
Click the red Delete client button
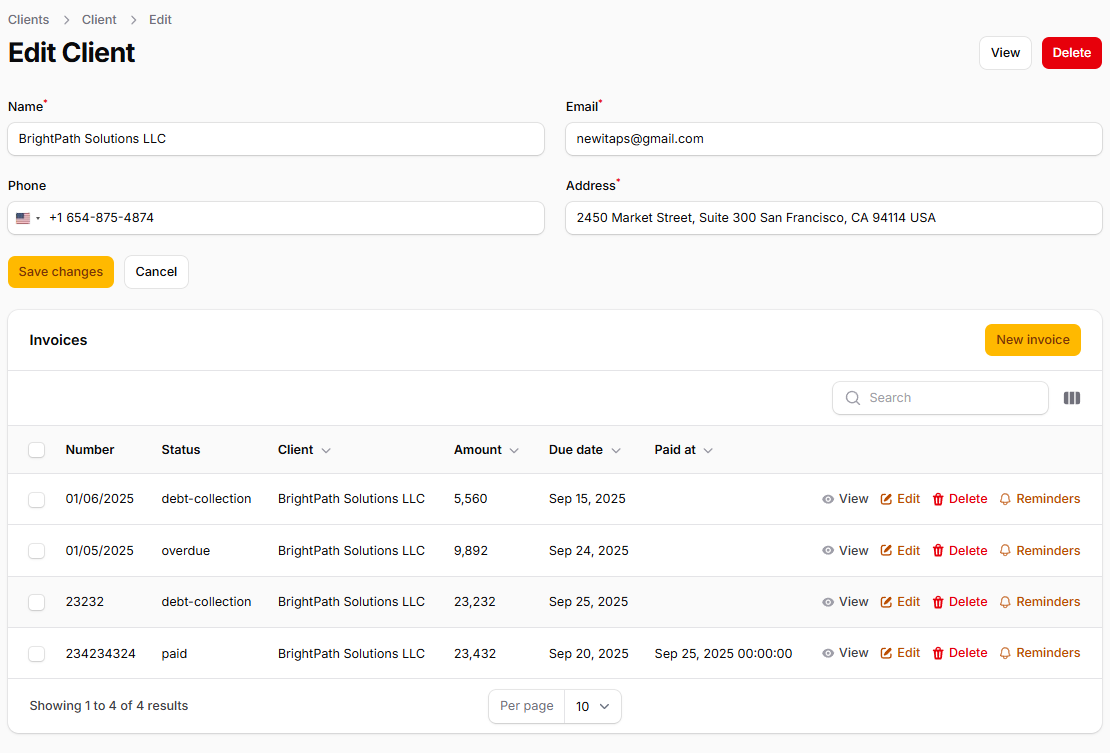(1071, 53)
